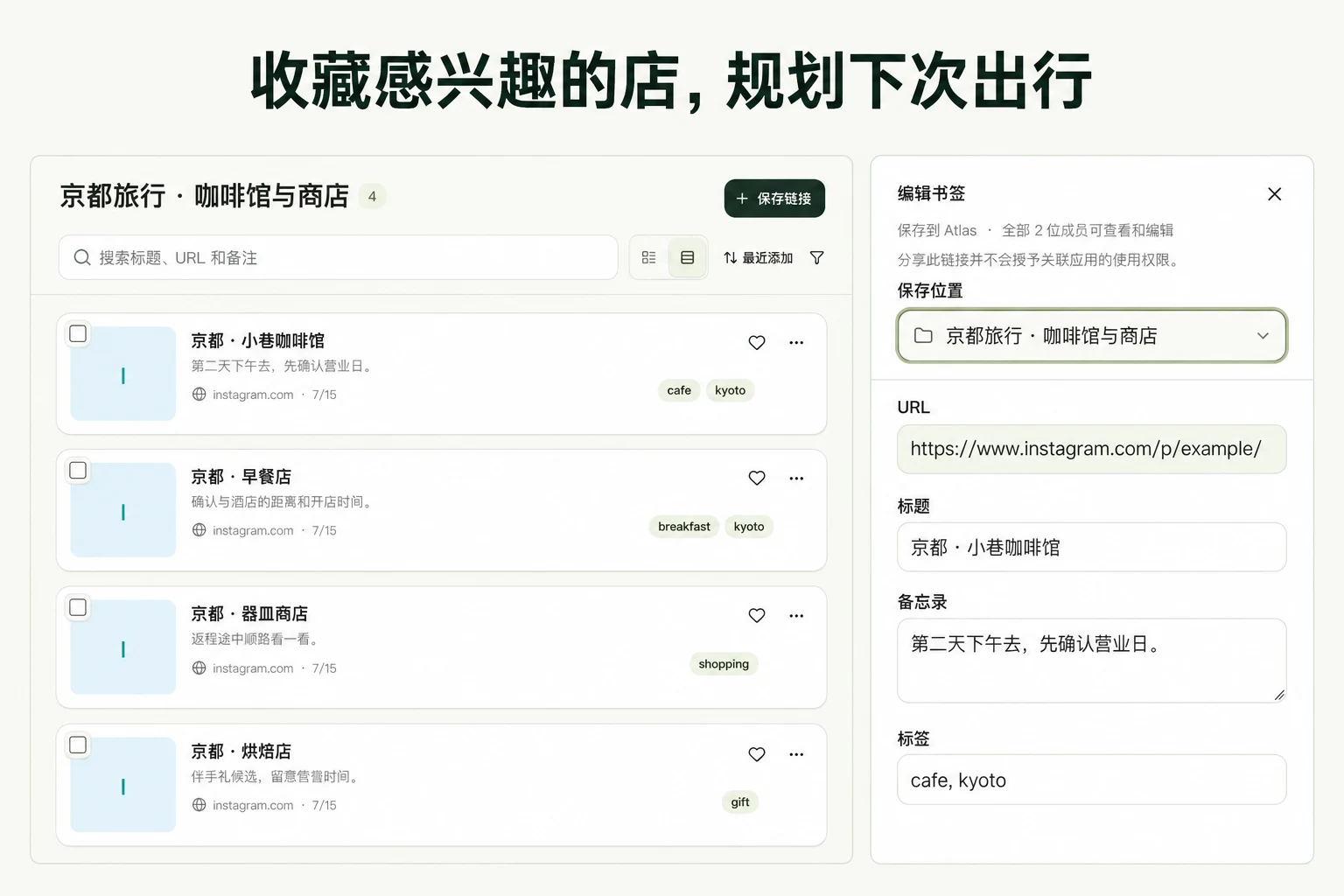1344x896 pixels.
Task: Click heading 京都旅行 · 咖啡馆与商店
Action: [x=205, y=196]
